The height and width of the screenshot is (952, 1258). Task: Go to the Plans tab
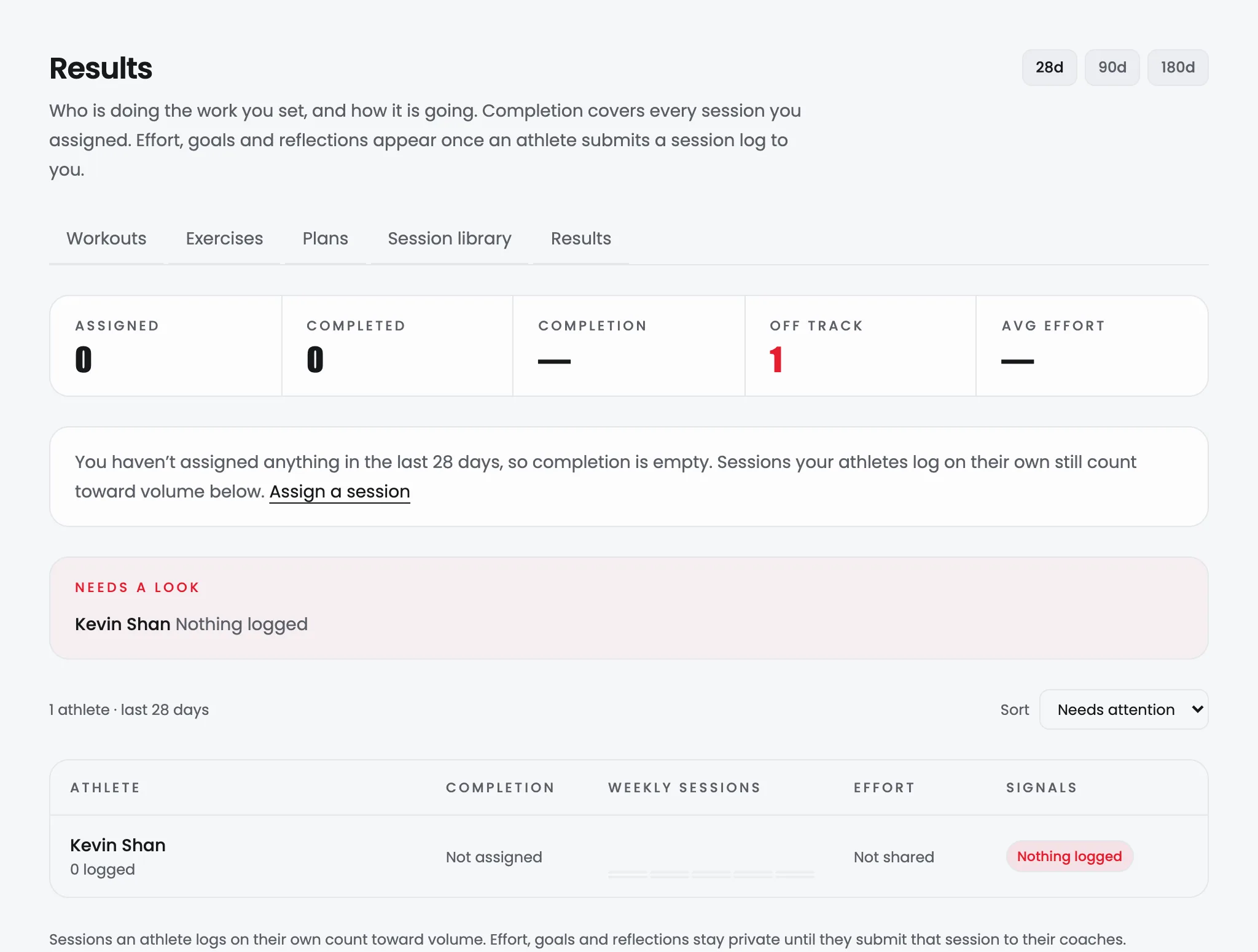[x=325, y=238]
